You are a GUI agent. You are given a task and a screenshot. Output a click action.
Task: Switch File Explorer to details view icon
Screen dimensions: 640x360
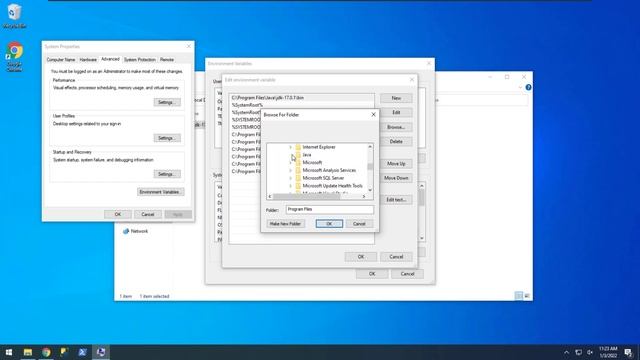coord(518,296)
